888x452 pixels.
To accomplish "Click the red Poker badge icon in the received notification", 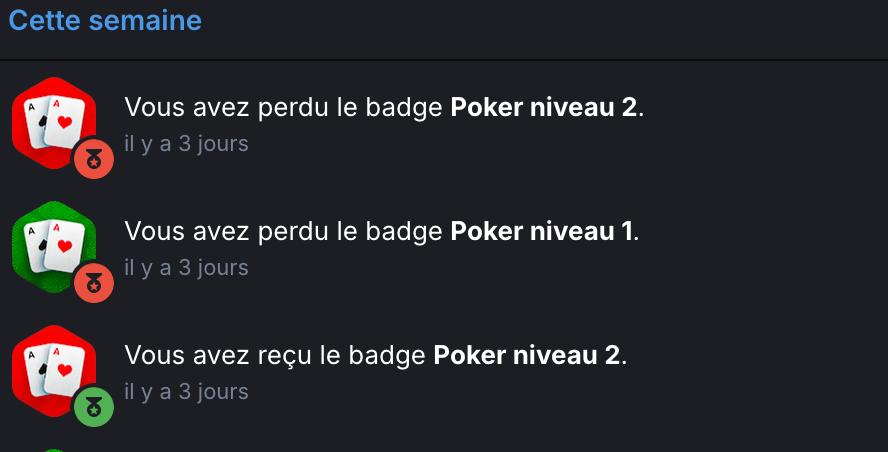I will click(x=50, y=367).
